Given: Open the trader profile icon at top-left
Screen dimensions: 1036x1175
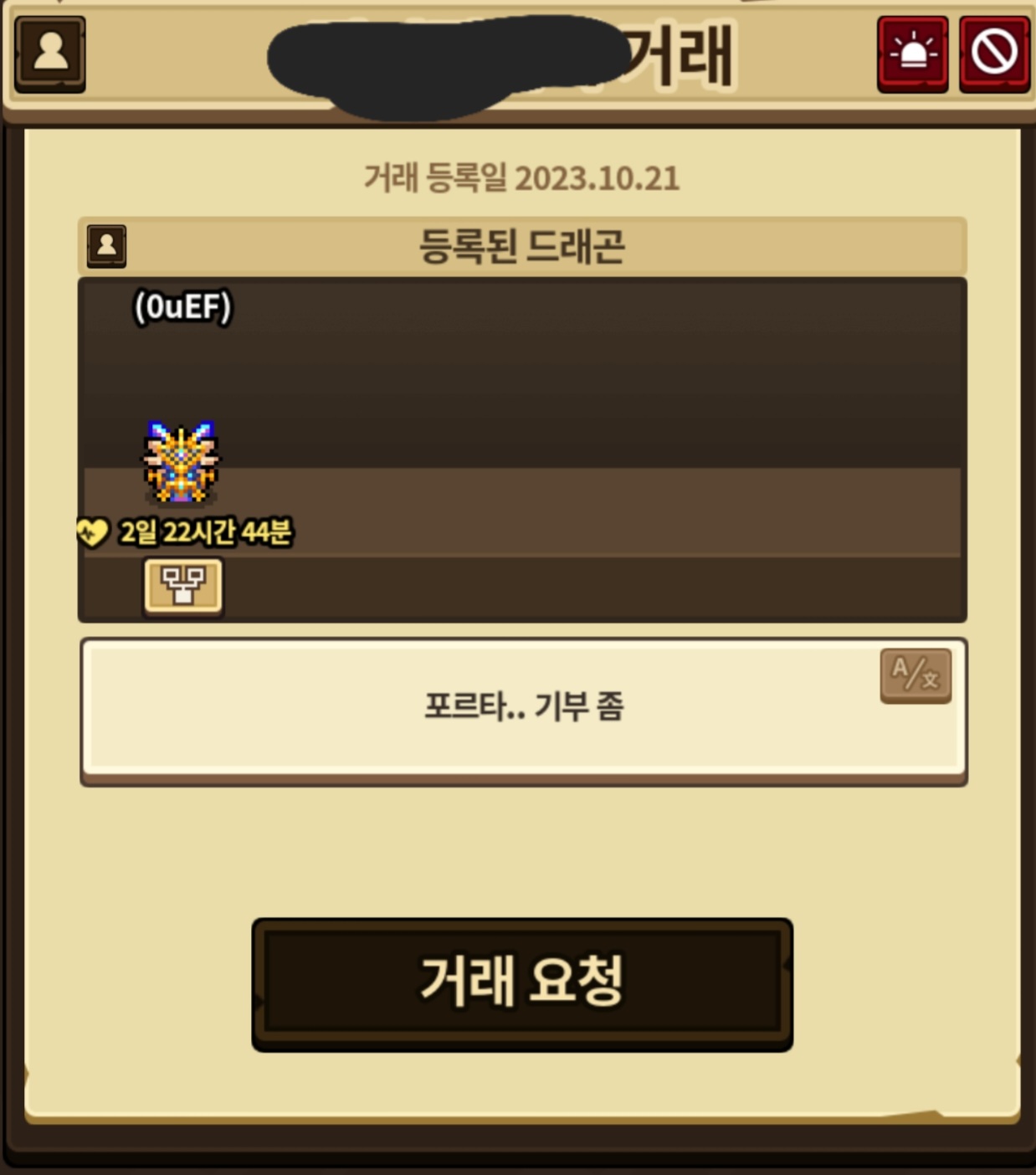Looking at the screenshot, I should [x=50, y=54].
